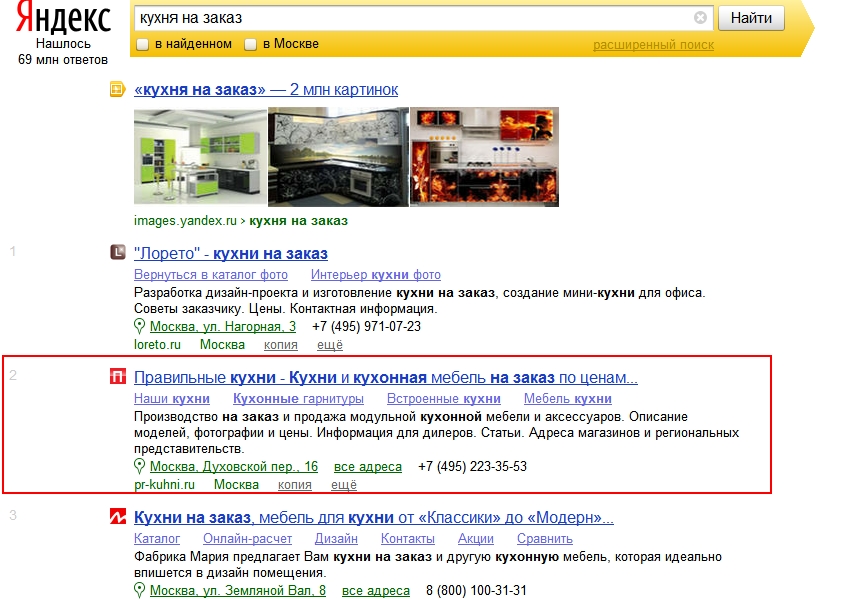
Task: Enable the «в найденном» checkbox
Action: [x=142, y=45]
